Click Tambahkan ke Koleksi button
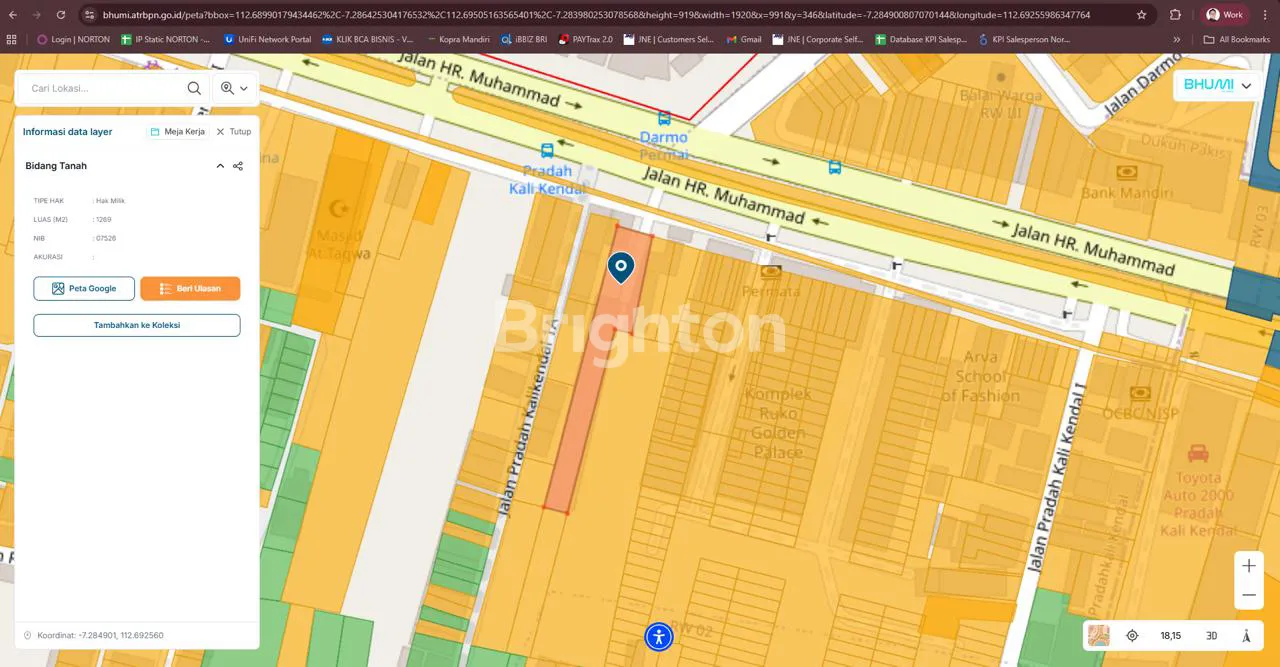This screenshot has height=667, width=1280. pos(137,325)
